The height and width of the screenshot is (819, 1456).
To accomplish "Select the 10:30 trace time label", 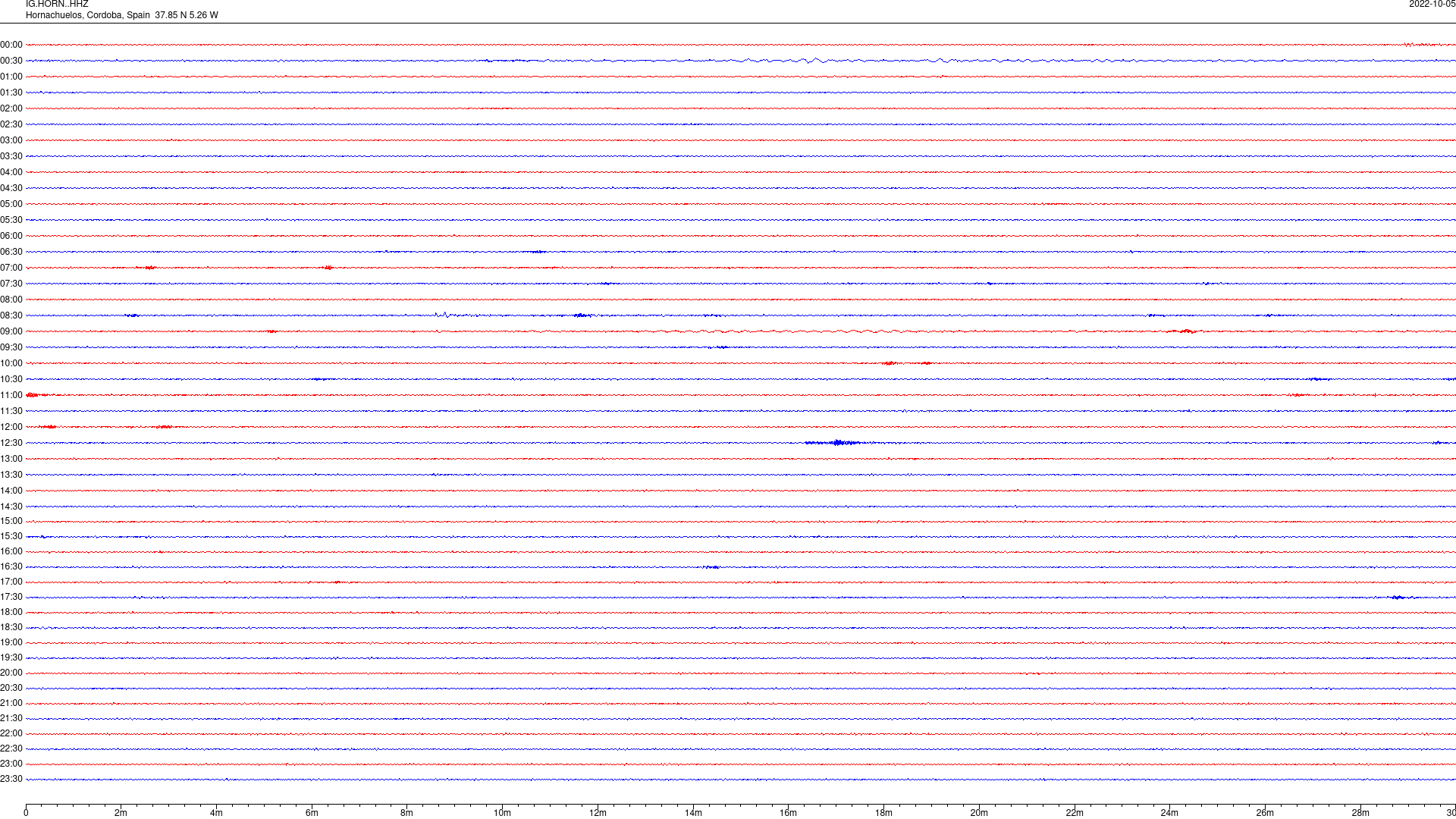I will pyautogui.click(x=11, y=379).
